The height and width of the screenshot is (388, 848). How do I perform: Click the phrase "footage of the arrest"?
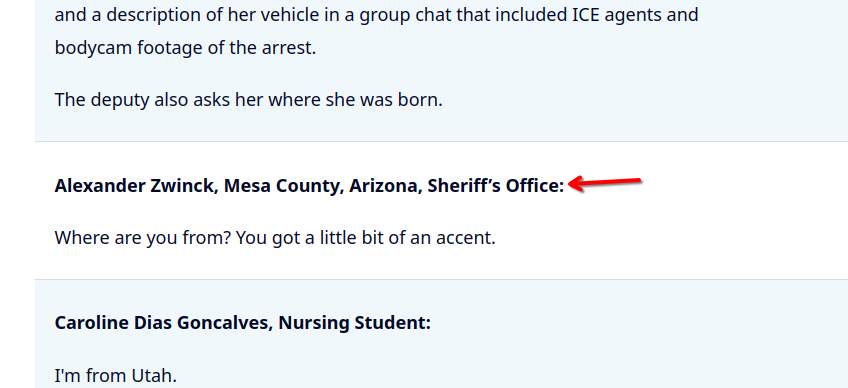pos(226,48)
